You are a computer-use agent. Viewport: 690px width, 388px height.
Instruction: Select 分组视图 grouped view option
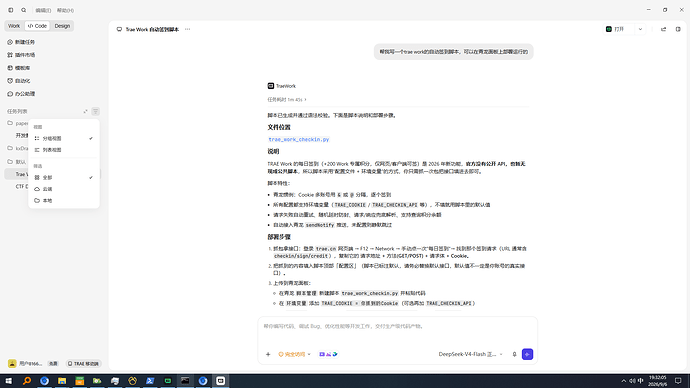64,139
